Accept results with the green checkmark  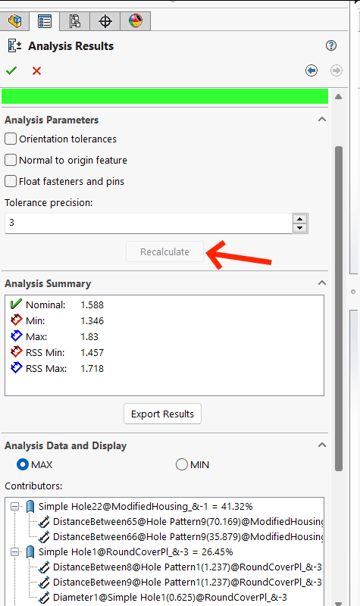[x=12, y=71]
